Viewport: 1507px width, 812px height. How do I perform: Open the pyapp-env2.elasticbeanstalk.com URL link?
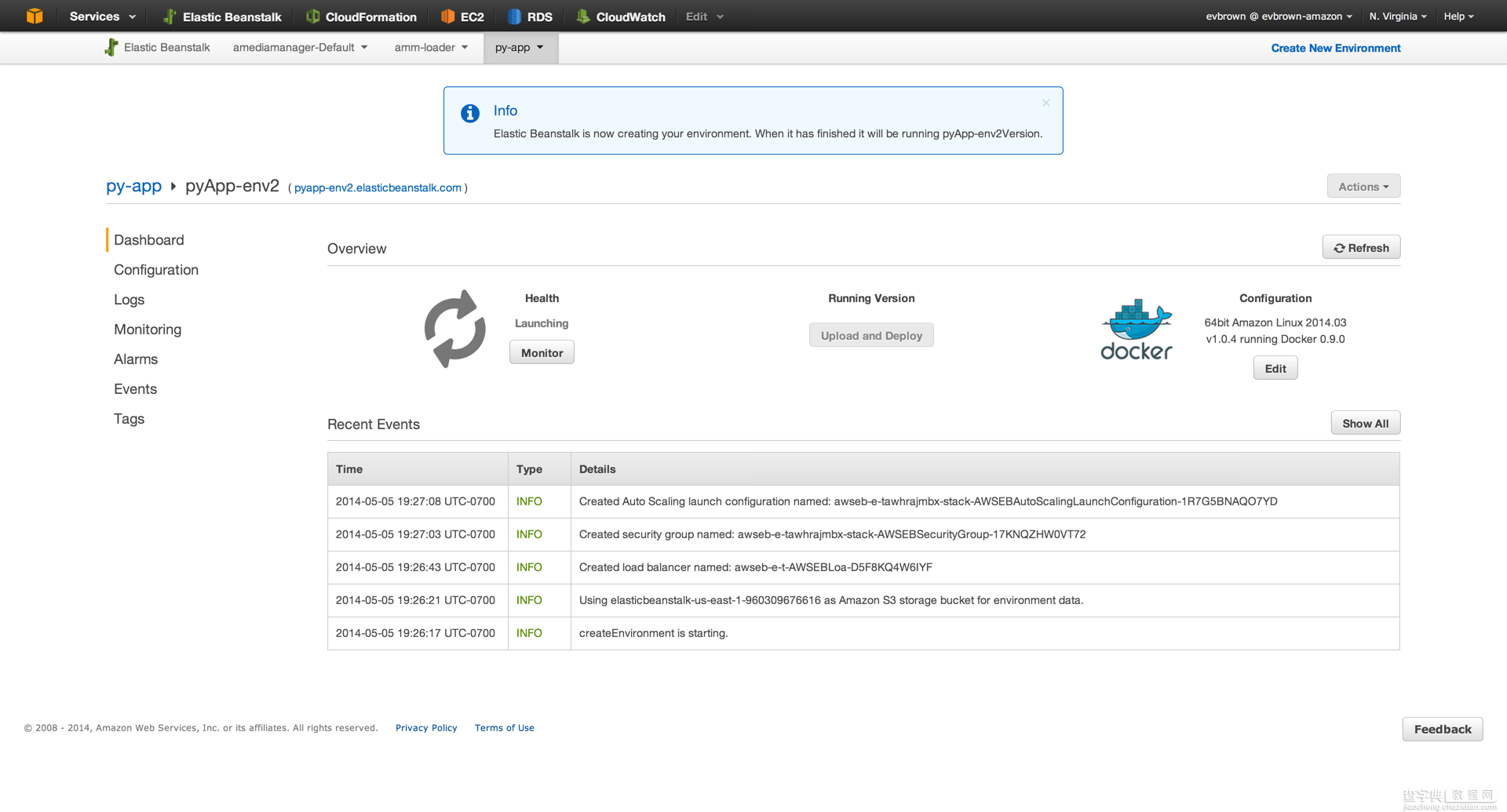coord(378,188)
